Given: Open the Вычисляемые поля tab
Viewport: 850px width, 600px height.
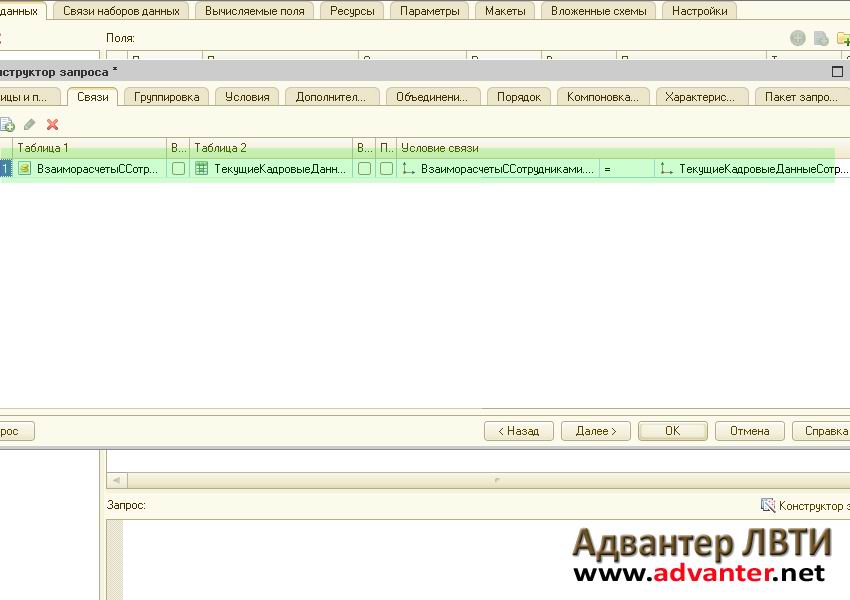Looking at the screenshot, I should (255, 11).
